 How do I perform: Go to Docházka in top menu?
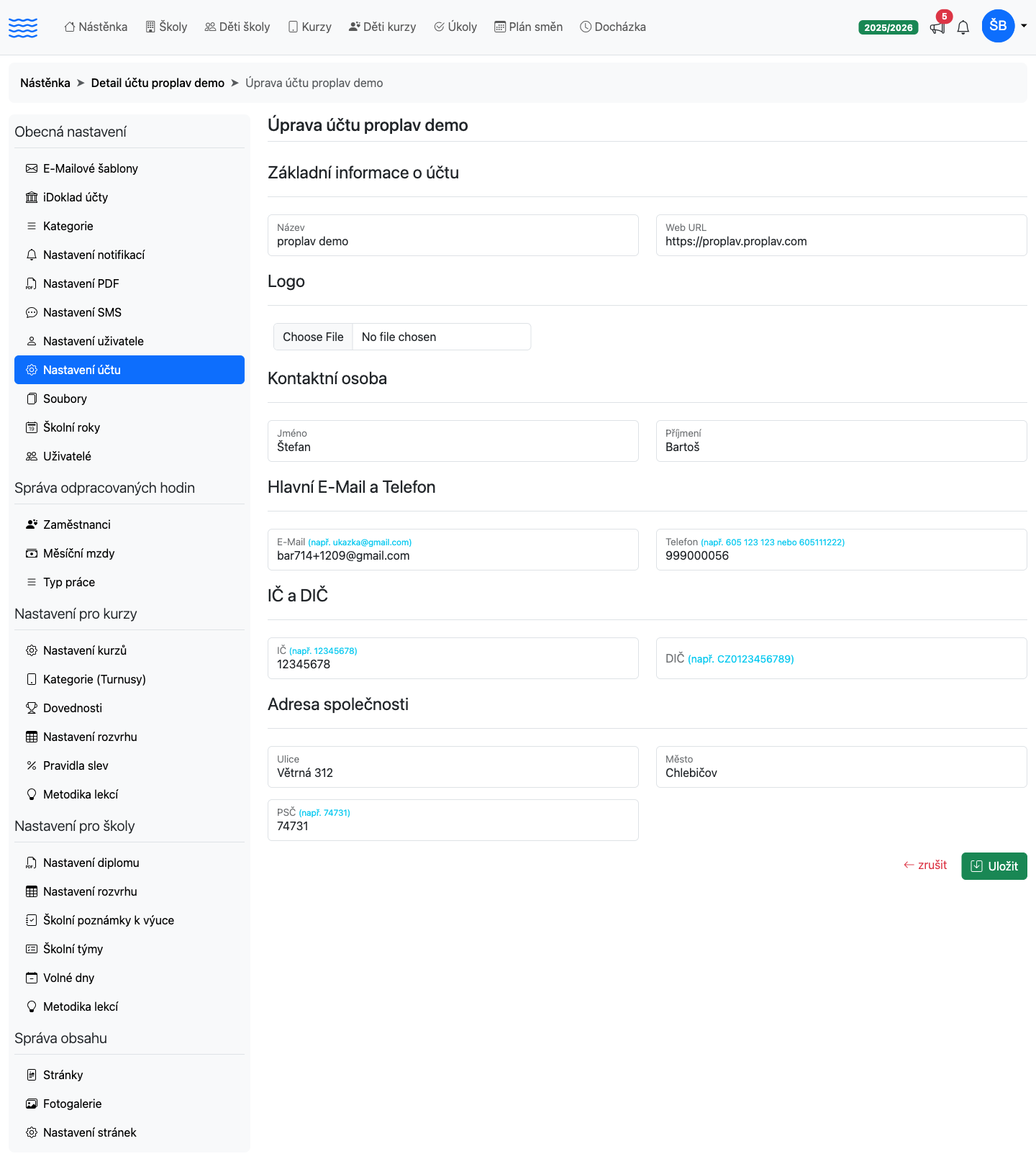tap(613, 27)
